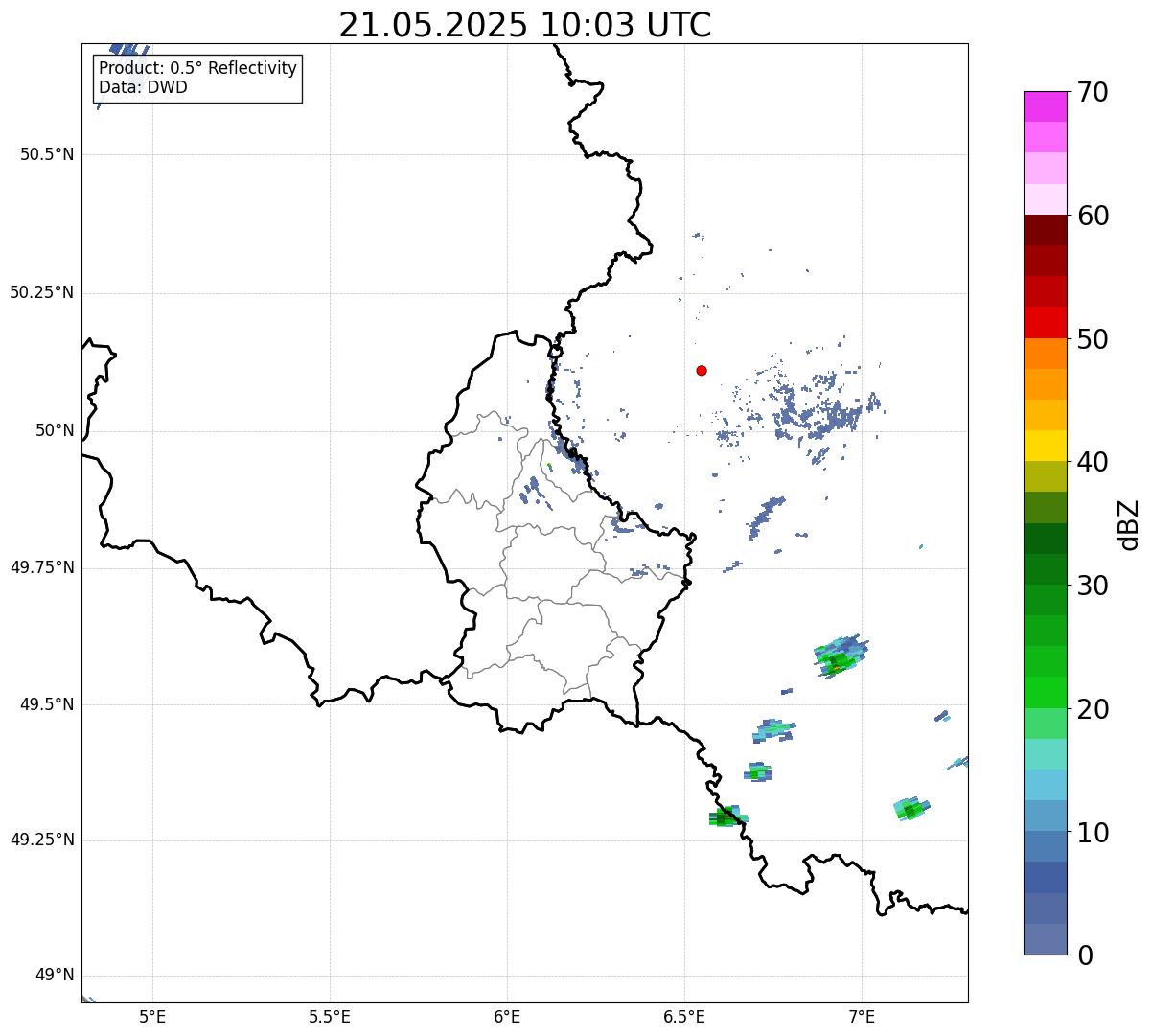Click the colorbar '70' tick label

click(x=1093, y=92)
